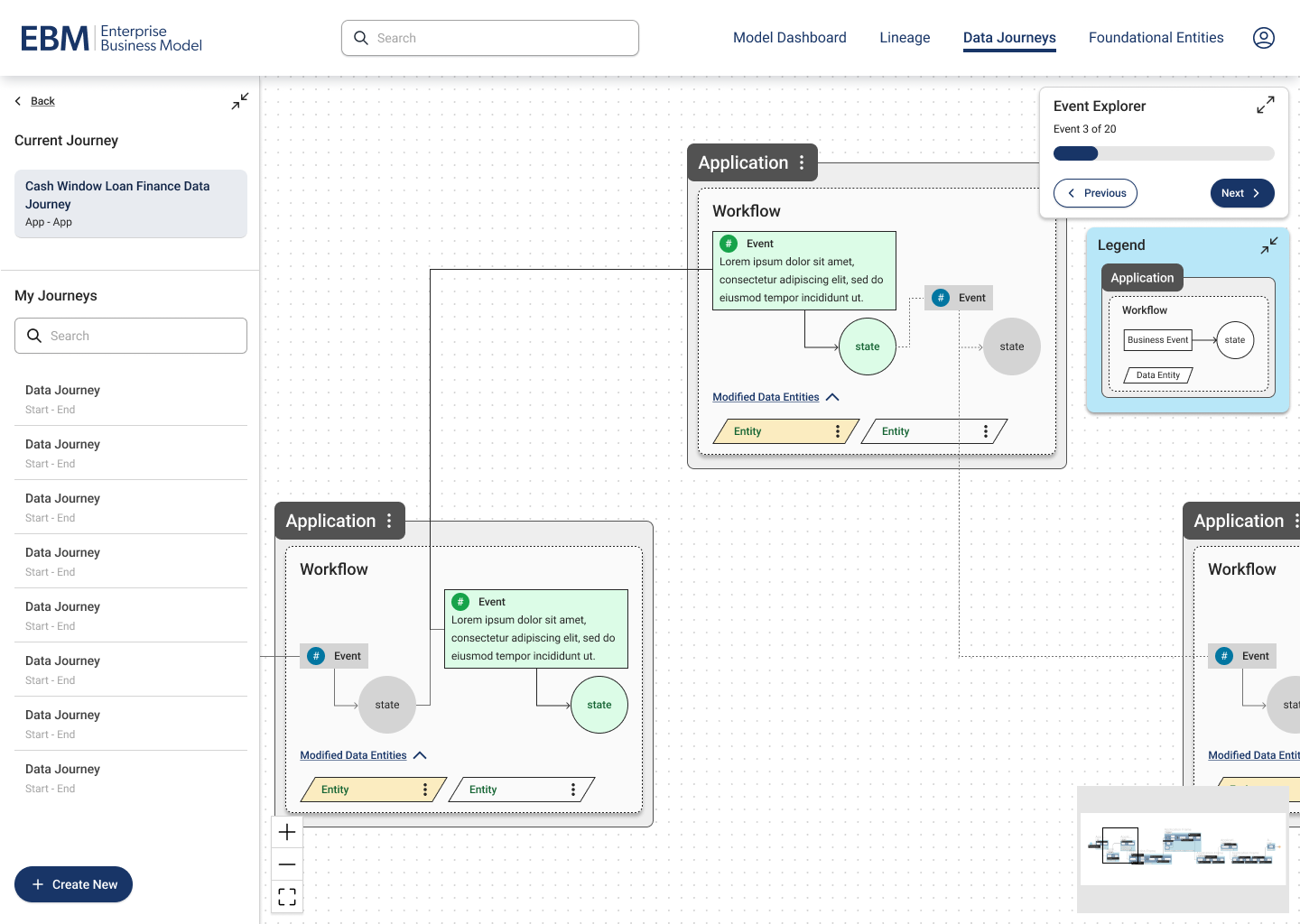Collapse the left journey sidebar

pyautogui.click(x=240, y=101)
